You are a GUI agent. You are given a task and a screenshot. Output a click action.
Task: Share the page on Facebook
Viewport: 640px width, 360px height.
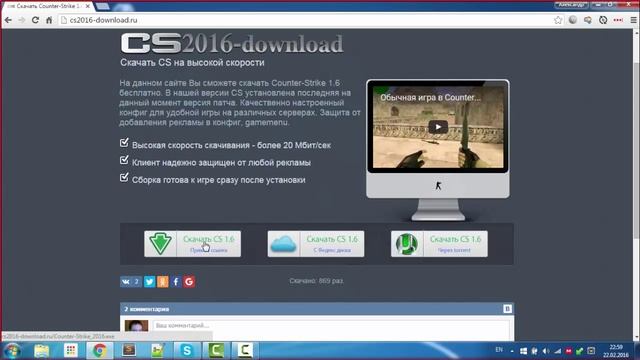pyautogui.click(x=176, y=282)
